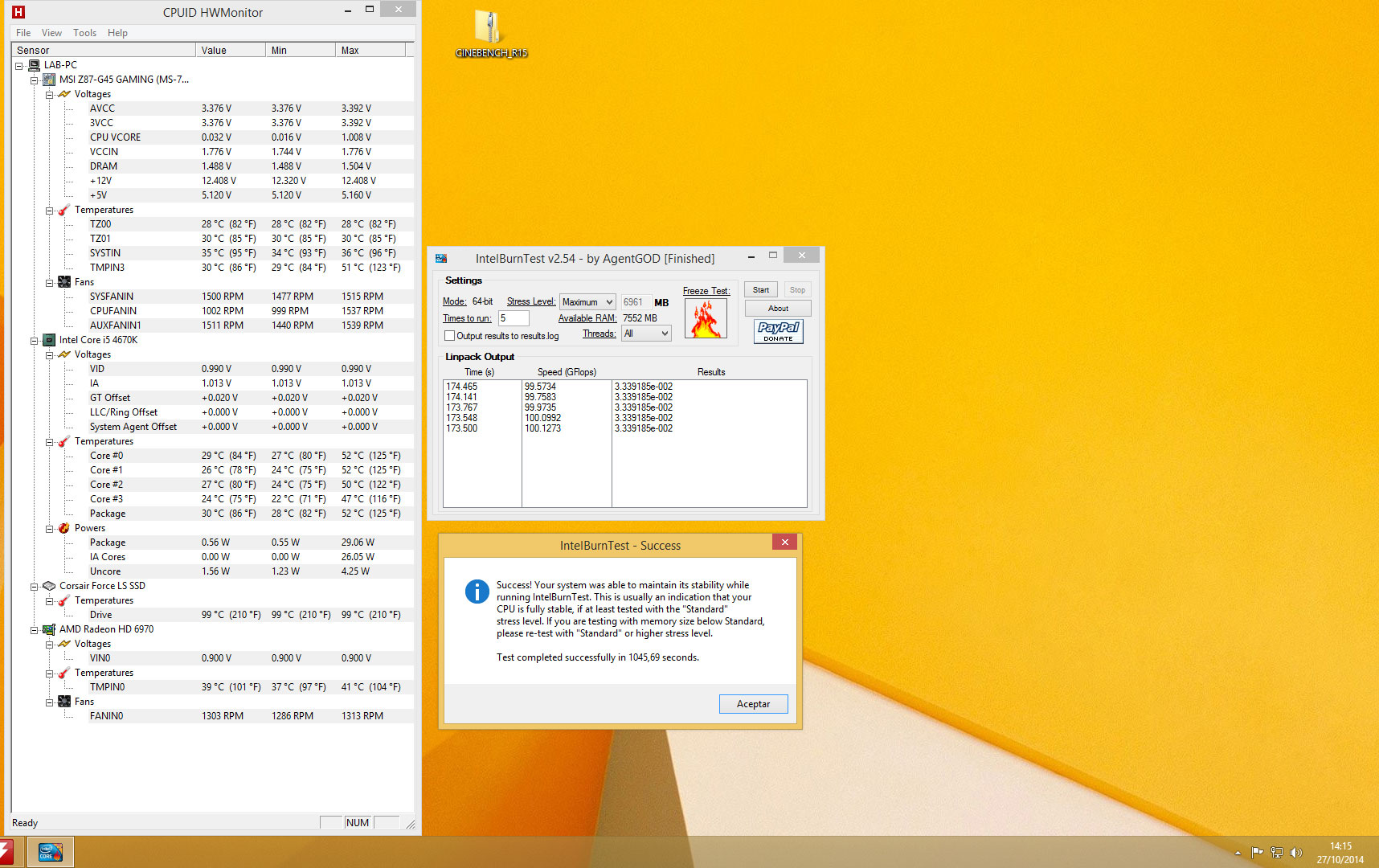The image size is (1379, 868).
Task: Click the volume speaker icon in system tray
Action: point(1295,853)
